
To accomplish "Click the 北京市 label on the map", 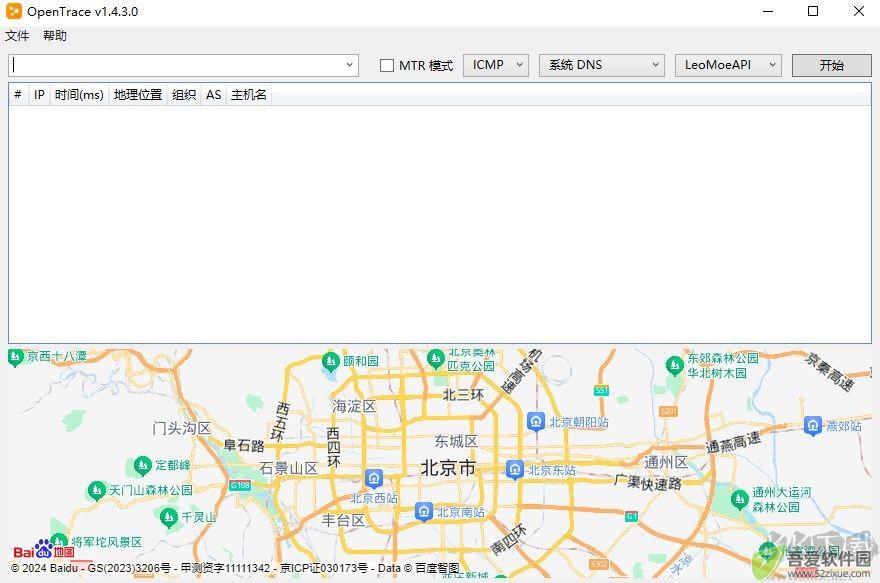I will coord(448,468).
